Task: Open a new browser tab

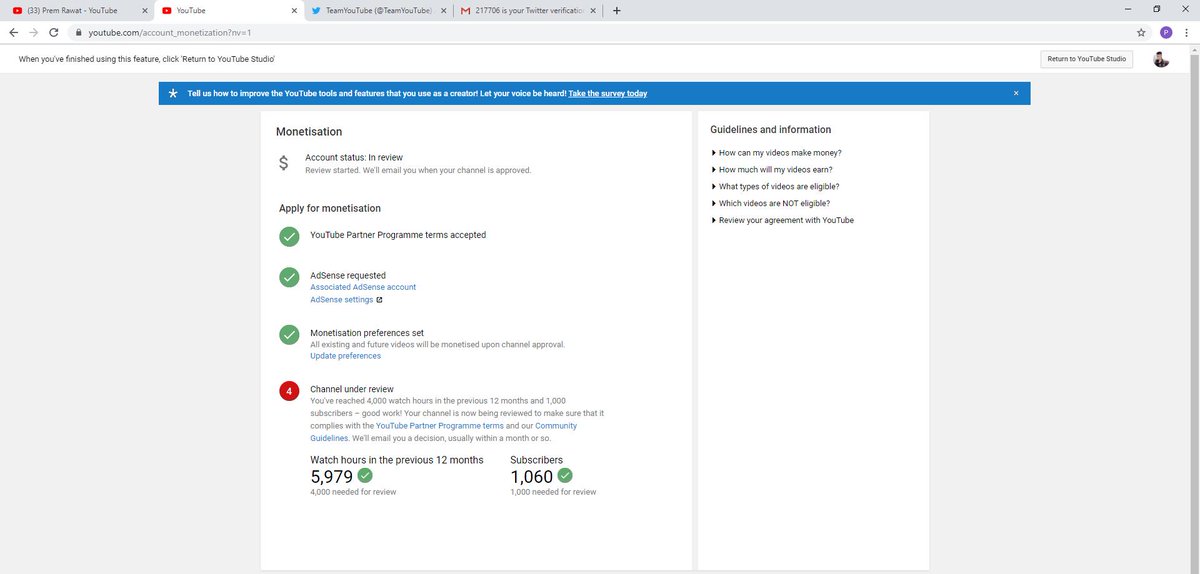Action: coord(616,11)
